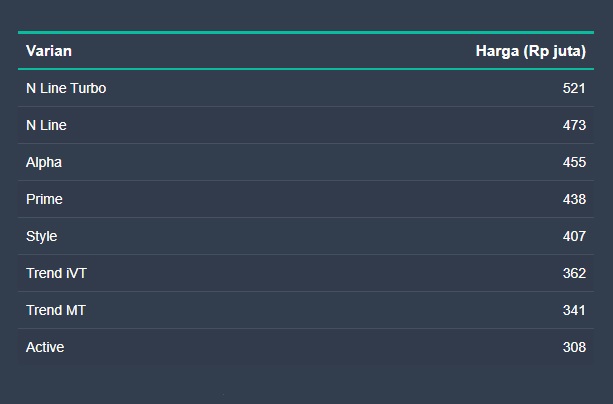This screenshot has height=404, width=613.
Task: Click the Trend MT price 341
Action: pos(574,310)
